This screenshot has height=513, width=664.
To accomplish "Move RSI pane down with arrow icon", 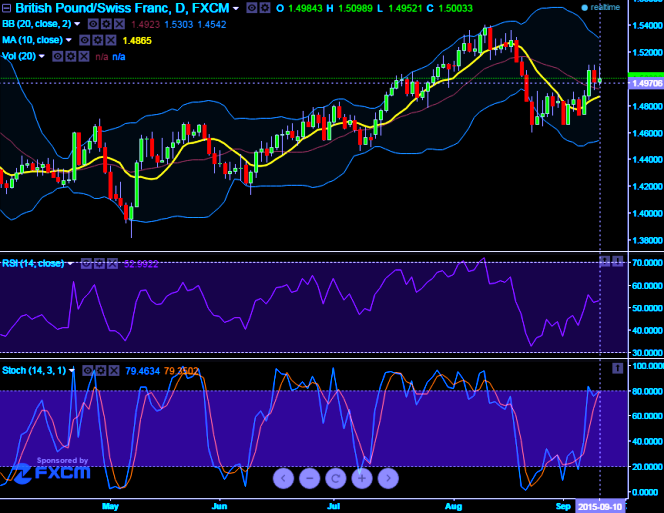I will point(617,261).
